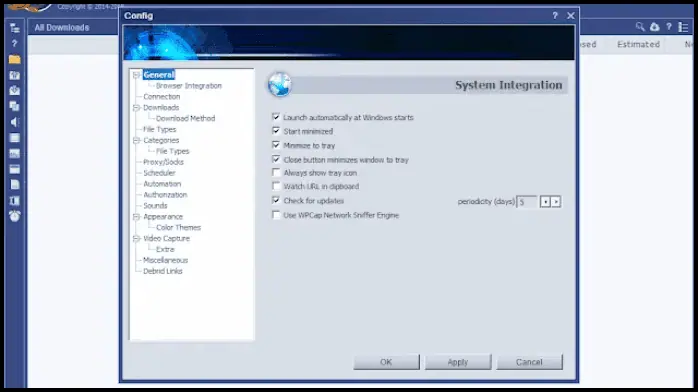Open Color Themes settings

(179, 227)
